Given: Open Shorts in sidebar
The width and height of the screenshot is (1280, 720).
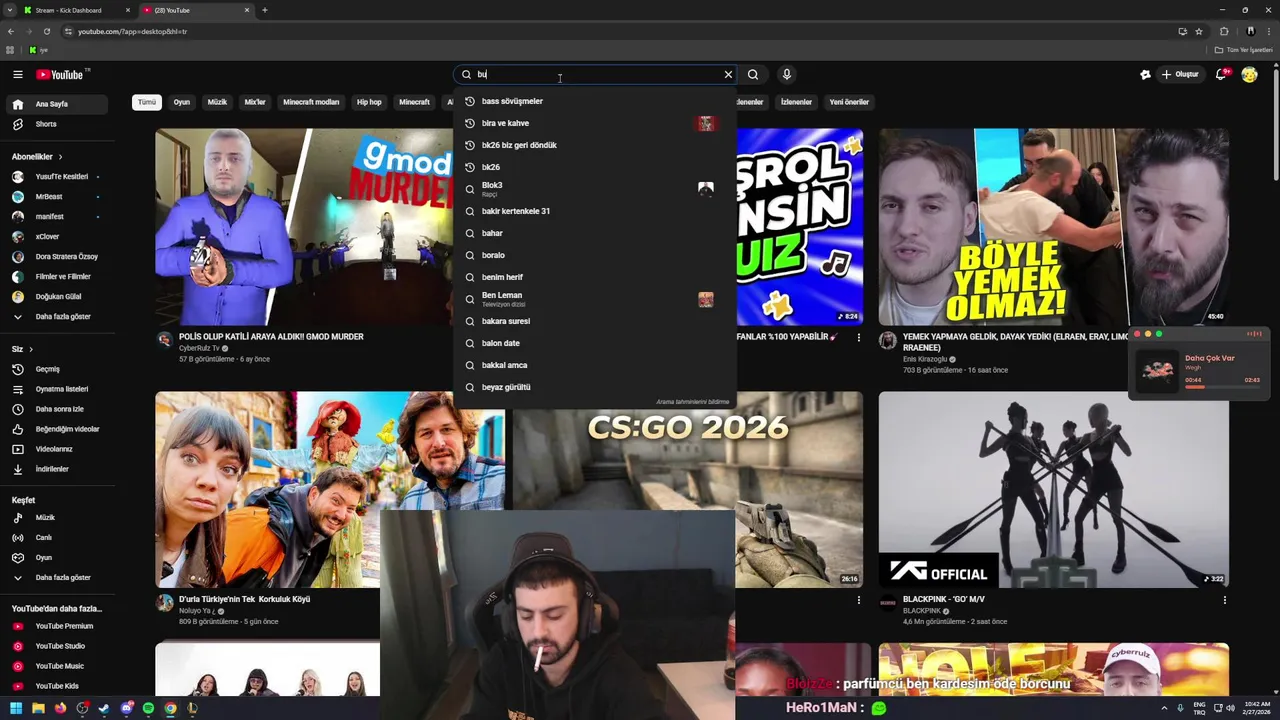Looking at the screenshot, I should point(56,124).
